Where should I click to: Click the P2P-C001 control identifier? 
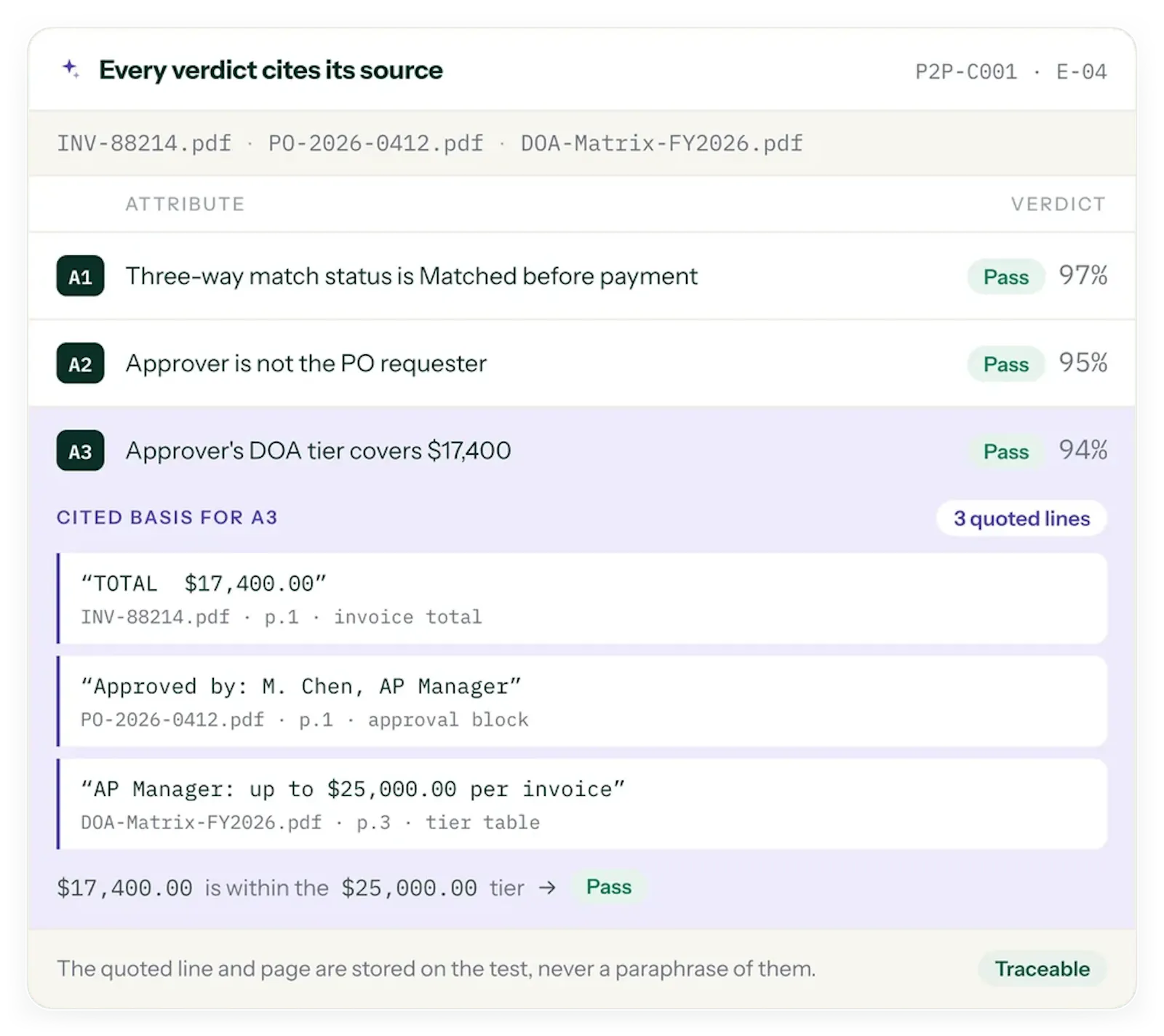pyautogui.click(x=966, y=71)
